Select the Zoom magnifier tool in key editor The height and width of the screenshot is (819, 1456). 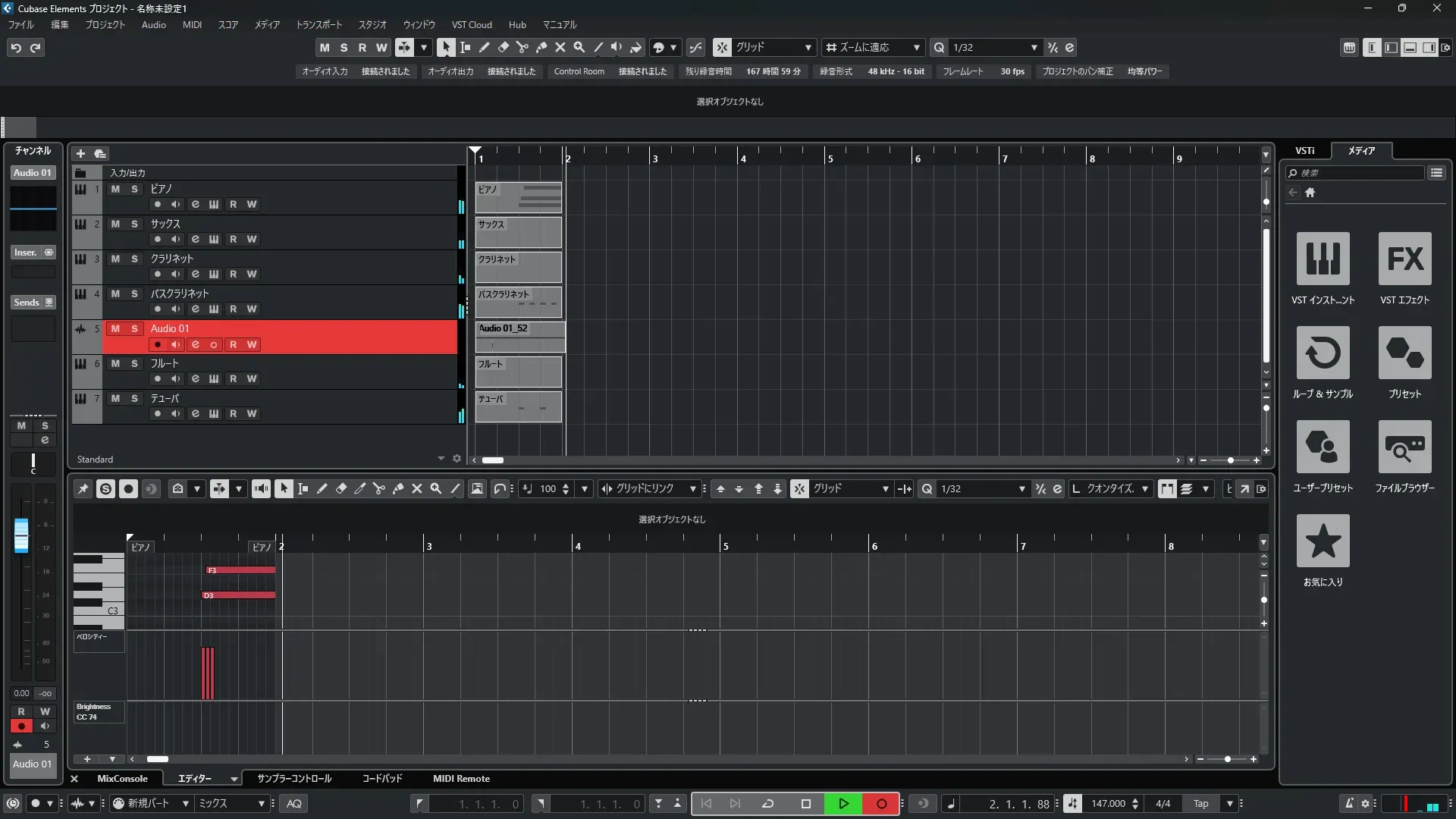tap(436, 489)
